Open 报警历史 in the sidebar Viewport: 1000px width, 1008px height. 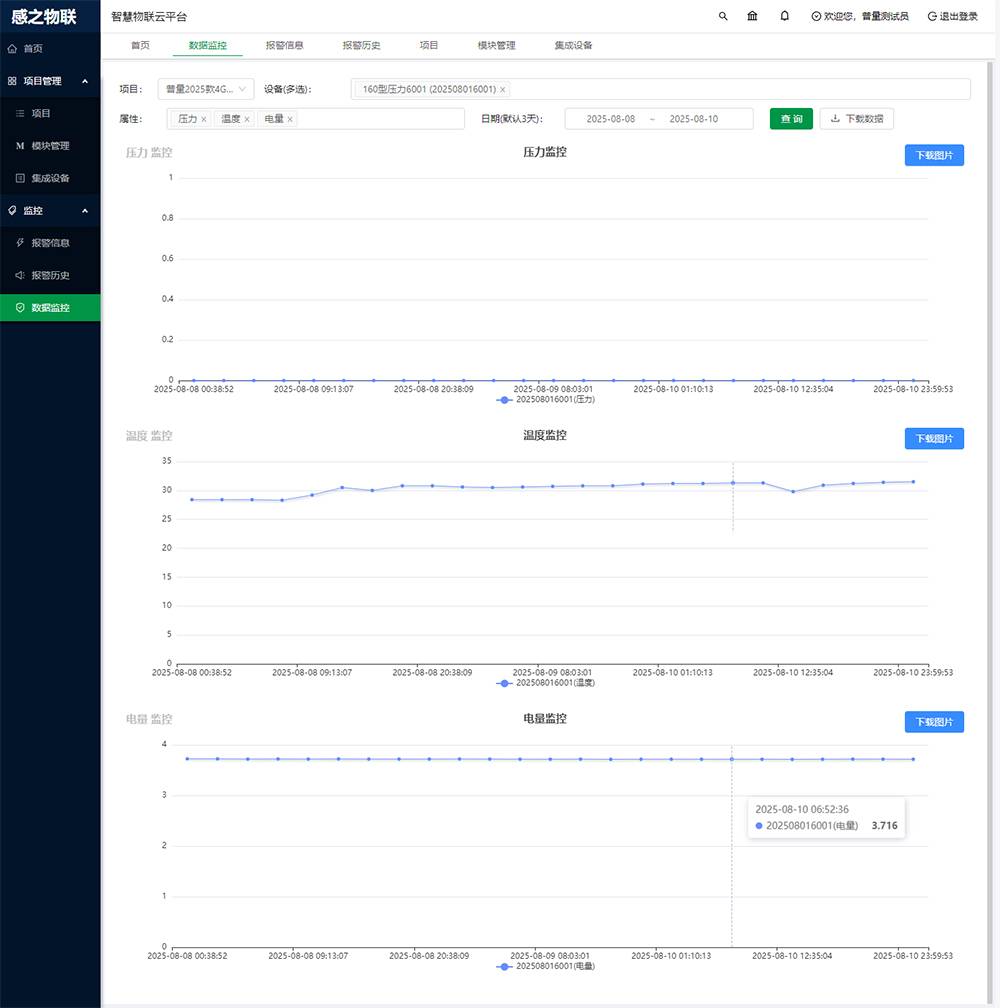coord(50,275)
